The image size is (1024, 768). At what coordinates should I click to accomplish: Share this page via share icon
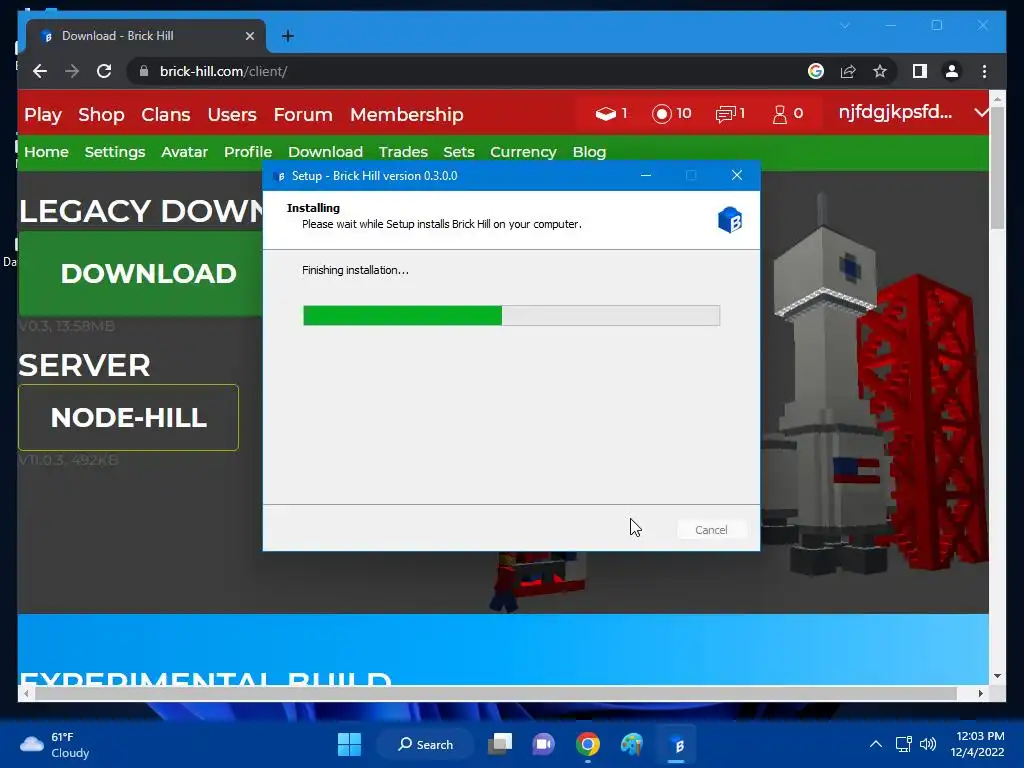848,71
